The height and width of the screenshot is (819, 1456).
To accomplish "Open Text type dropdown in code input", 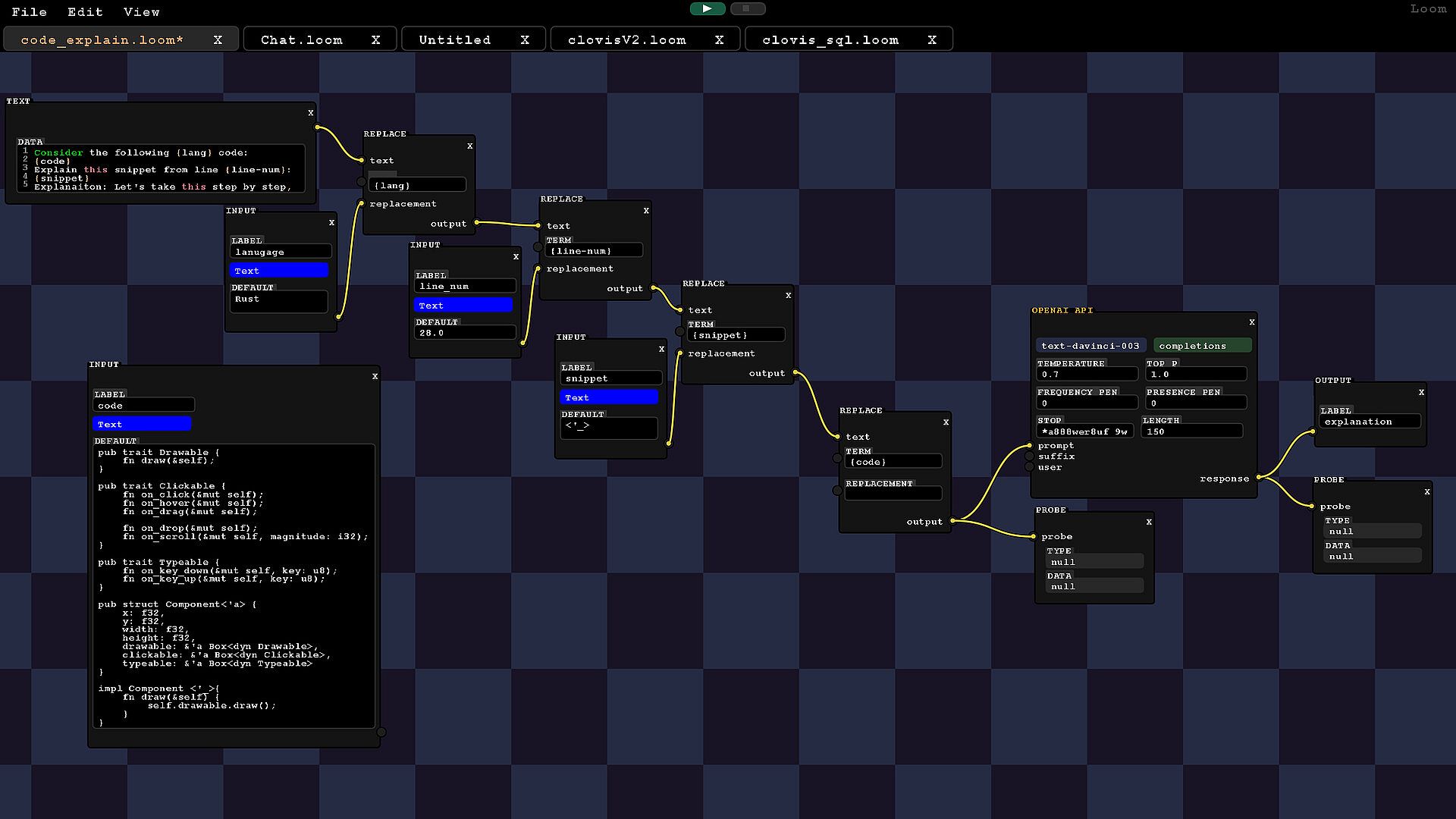I will pyautogui.click(x=142, y=424).
